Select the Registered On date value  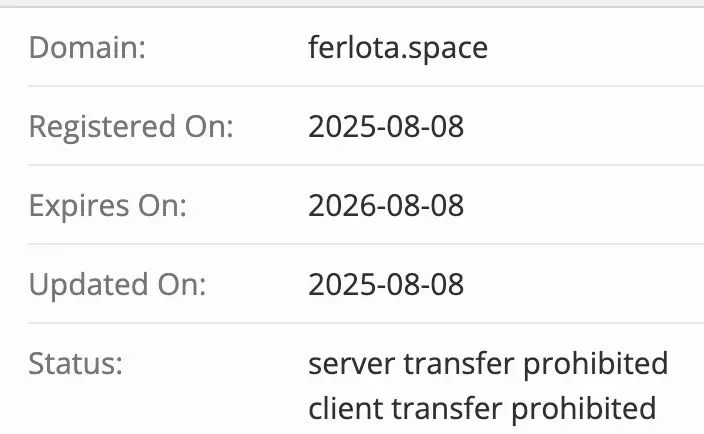pyautogui.click(x=386, y=128)
